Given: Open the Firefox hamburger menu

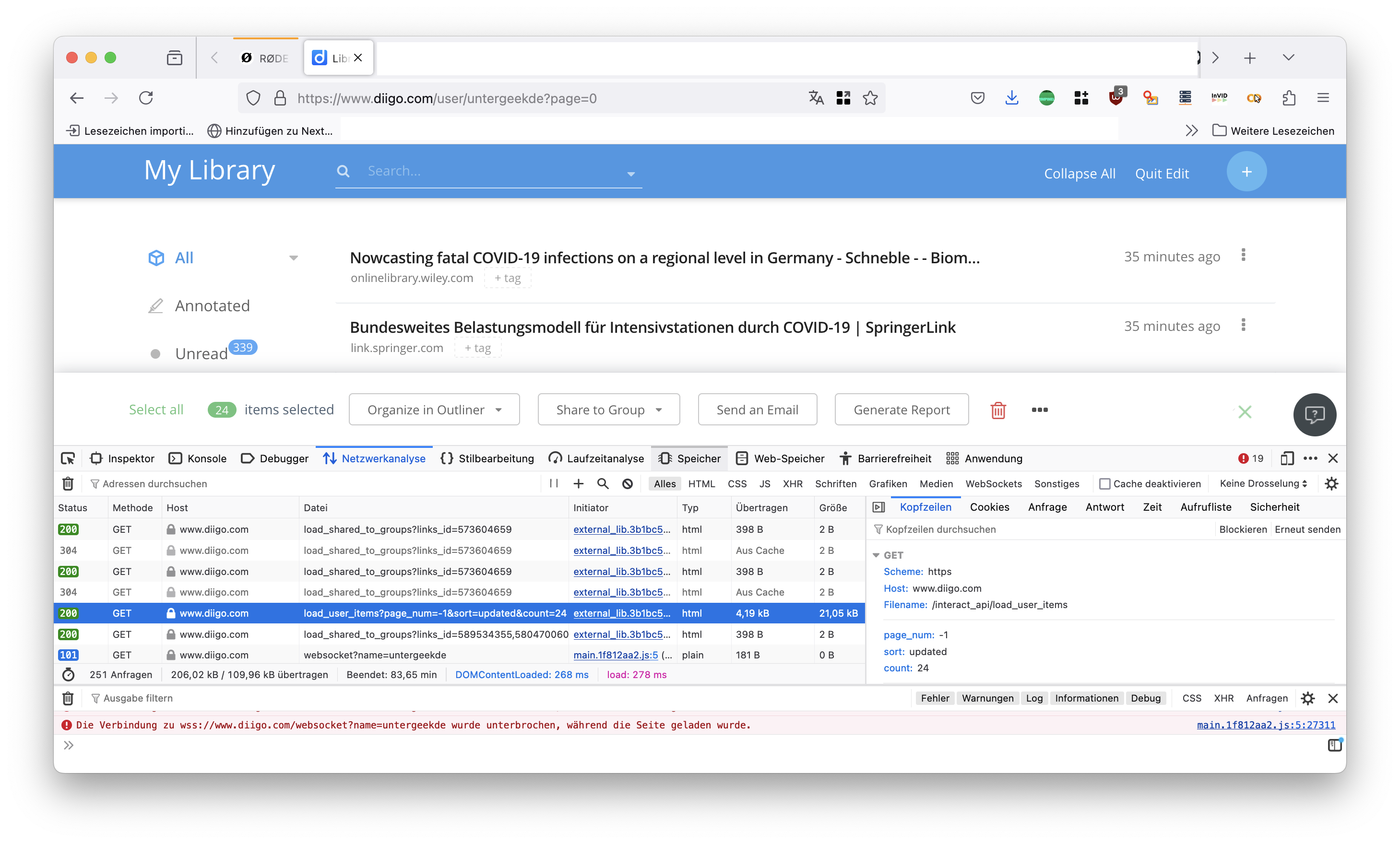Looking at the screenshot, I should 1323,98.
